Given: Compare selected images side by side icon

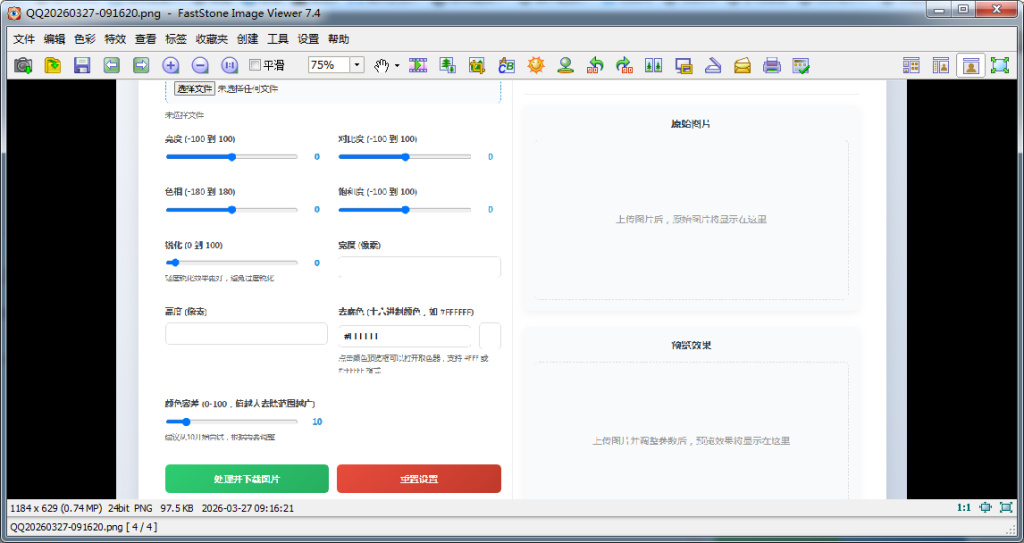Looking at the screenshot, I should coord(654,65).
